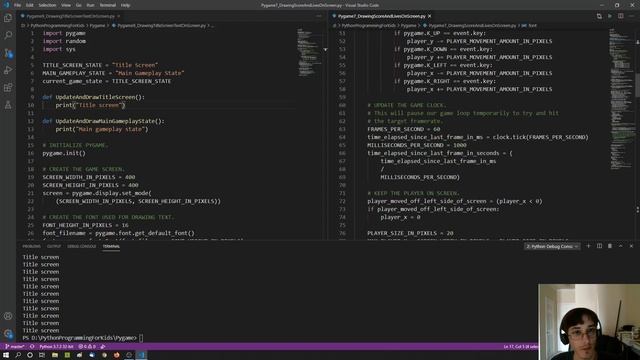The width and height of the screenshot is (640, 360).
Task: Click the left editor minimap
Action: (309, 53)
